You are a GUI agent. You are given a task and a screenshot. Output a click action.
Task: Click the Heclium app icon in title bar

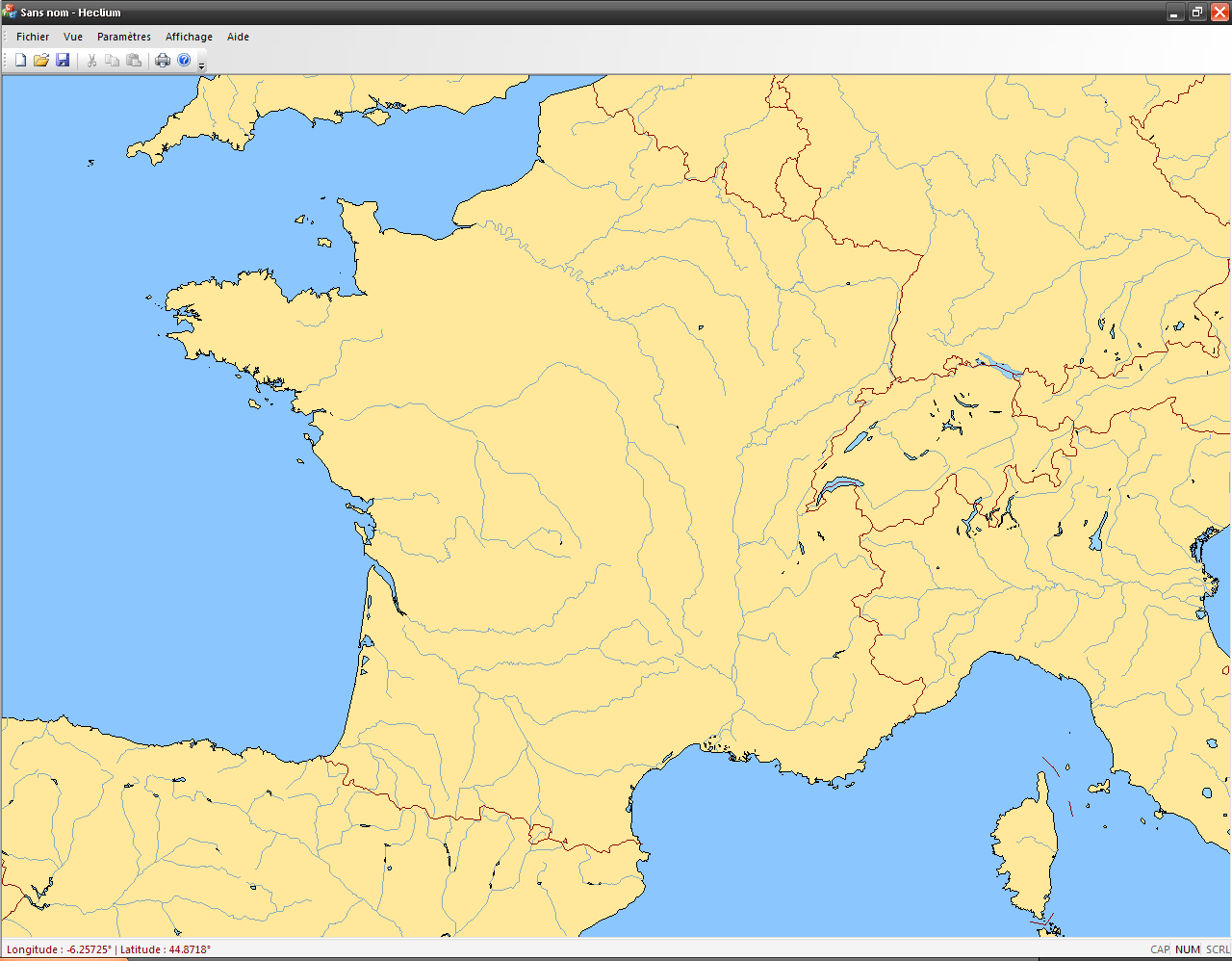pyautogui.click(x=10, y=13)
